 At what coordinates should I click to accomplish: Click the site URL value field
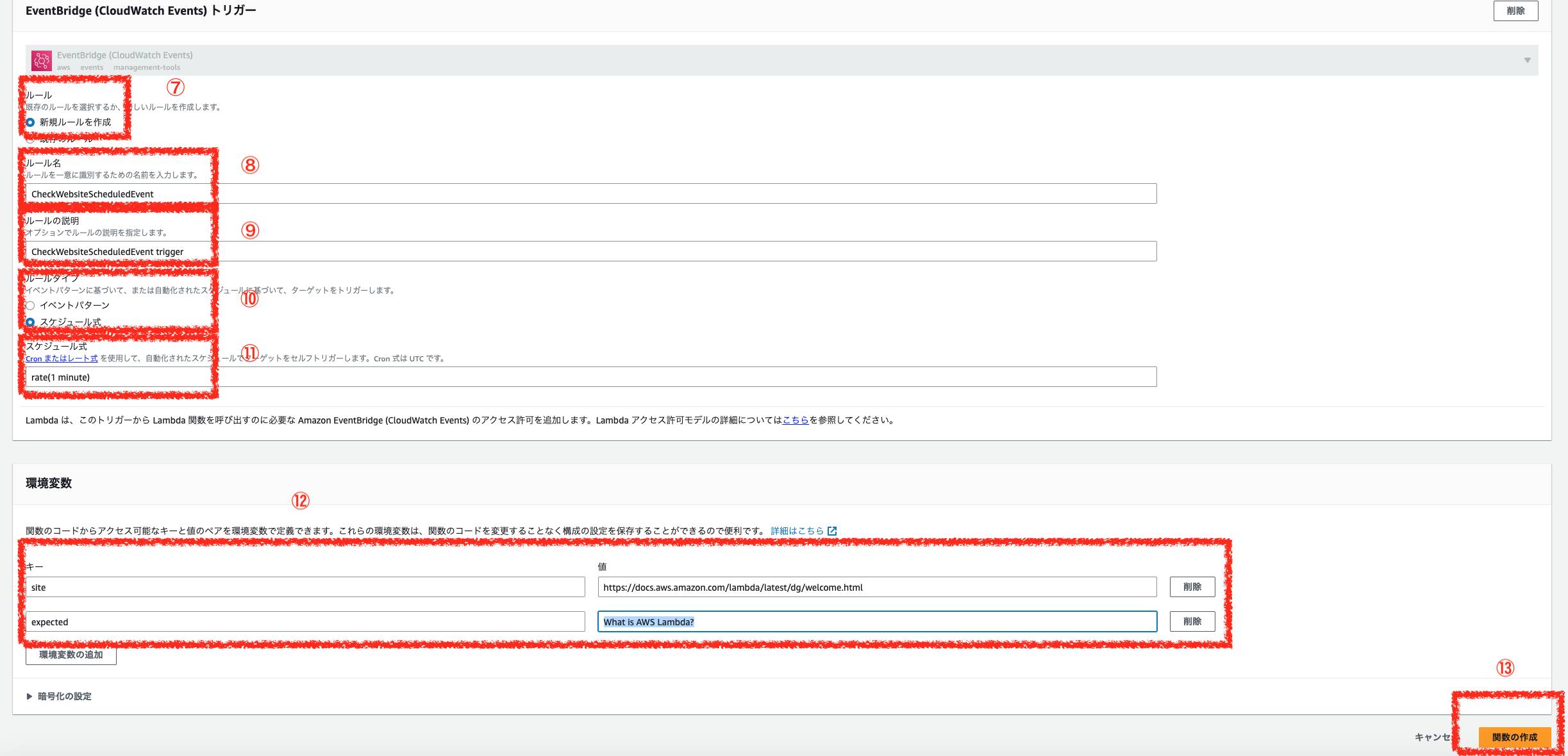pos(877,588)
